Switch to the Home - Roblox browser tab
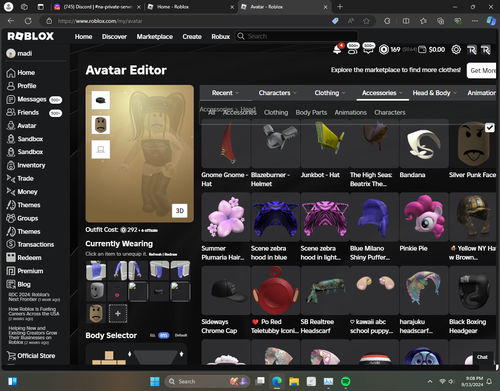 coord(191,7)
